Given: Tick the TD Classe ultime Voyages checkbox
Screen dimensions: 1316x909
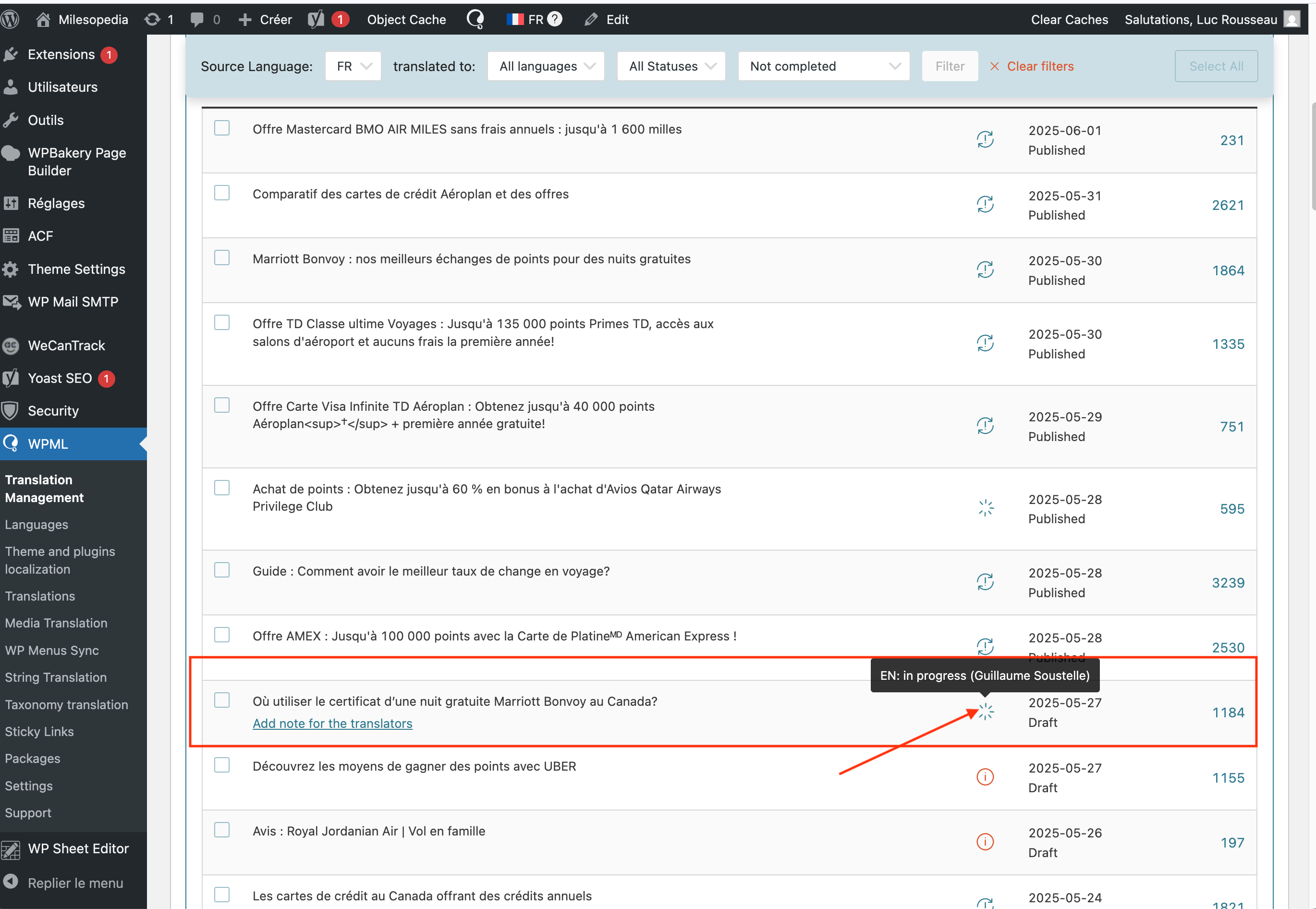Looking at the screenshot, I should coord(222,323).
